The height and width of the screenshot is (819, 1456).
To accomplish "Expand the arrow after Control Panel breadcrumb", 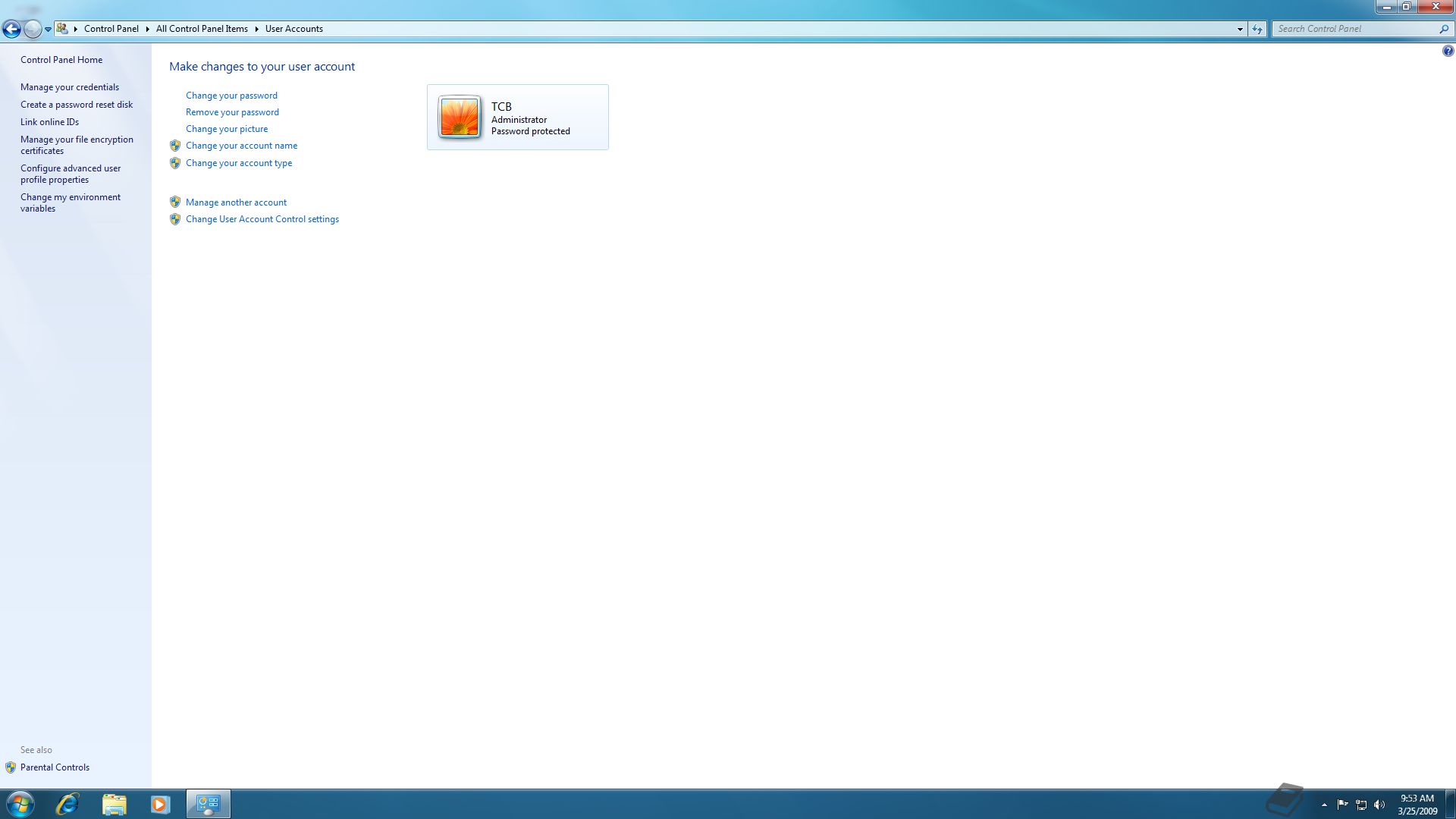I will coord(148,29).
